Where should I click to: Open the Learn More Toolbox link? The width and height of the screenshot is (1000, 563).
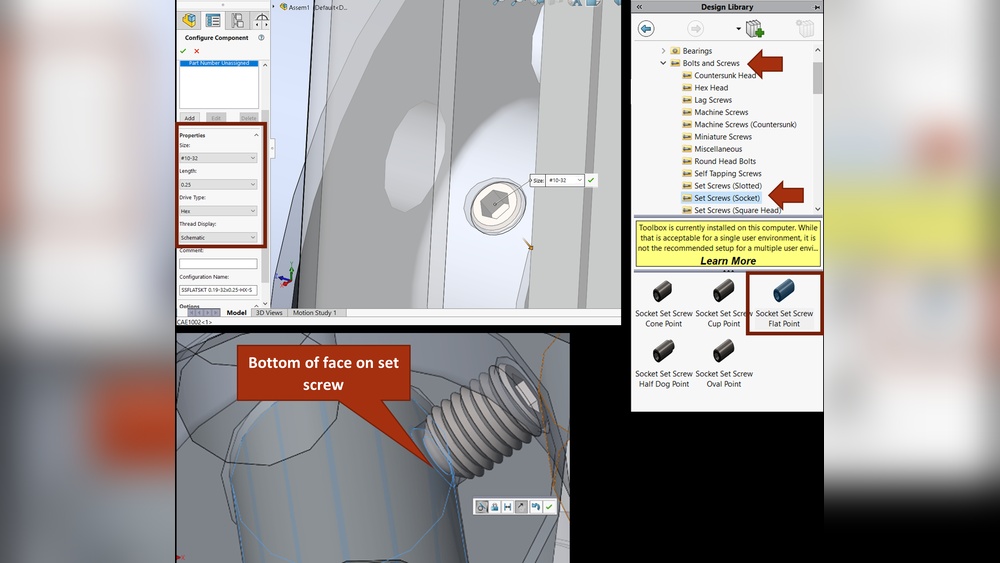[x=728, y=261]
